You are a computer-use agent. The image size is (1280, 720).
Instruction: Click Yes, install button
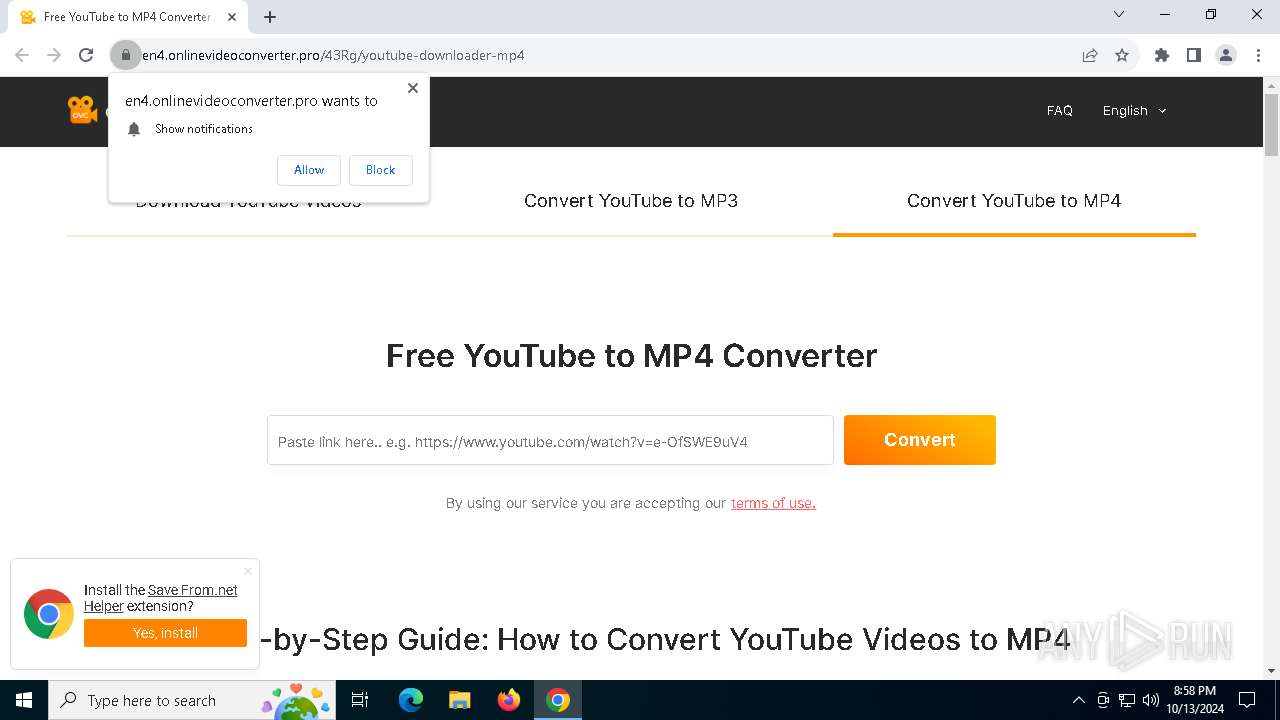165,633
